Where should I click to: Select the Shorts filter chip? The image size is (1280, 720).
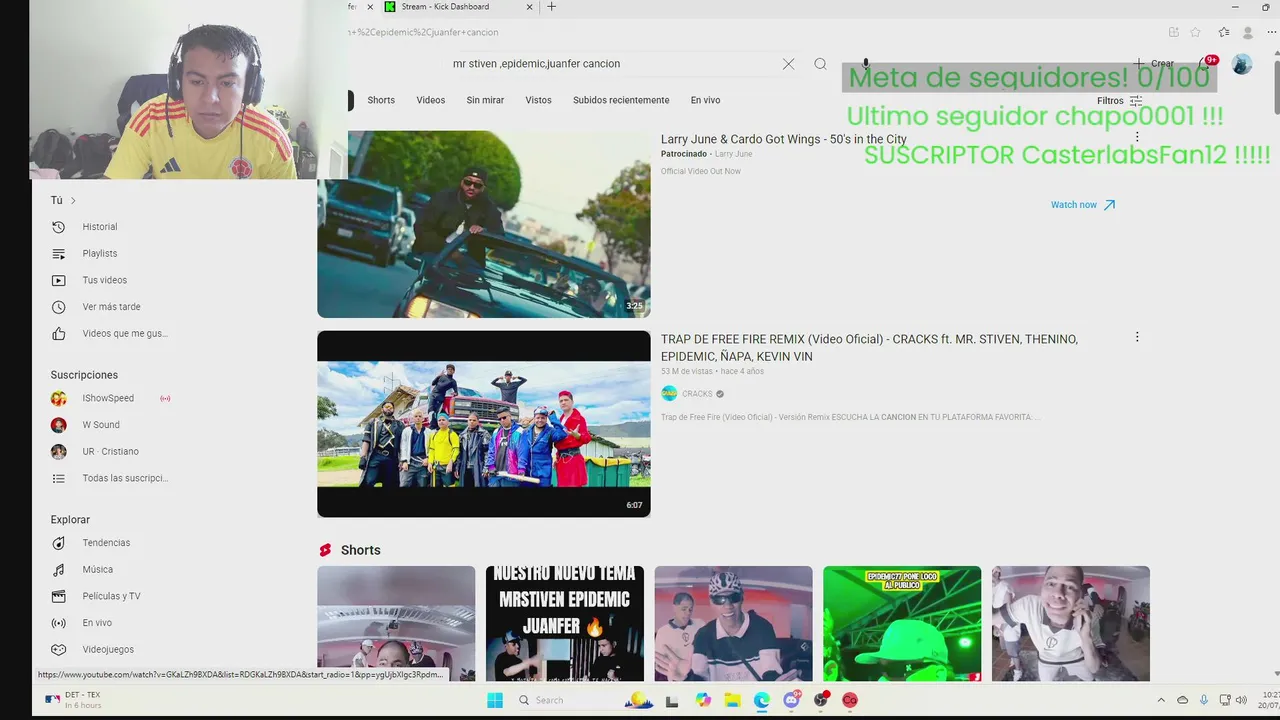point(381,100)
